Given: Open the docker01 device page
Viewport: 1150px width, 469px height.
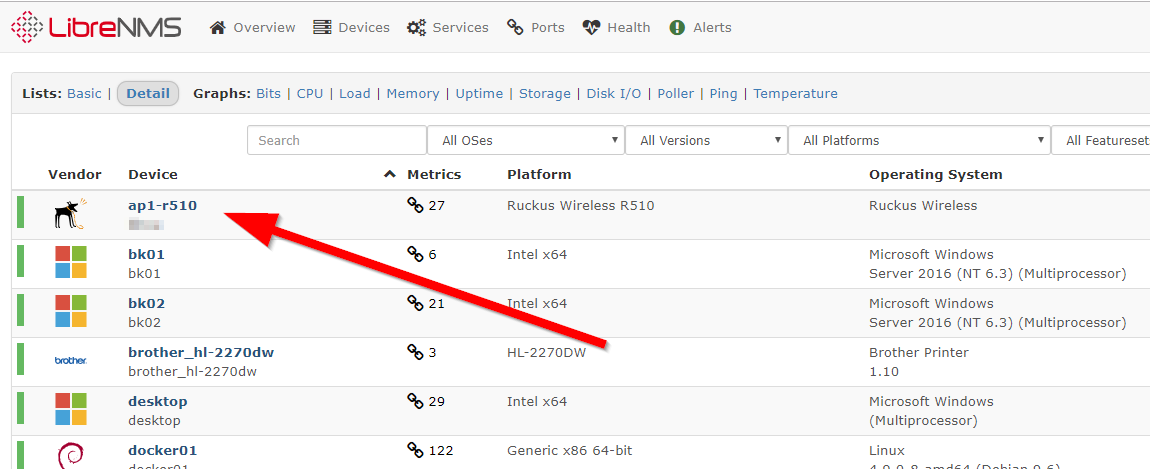Looking at the screenshot, I should point(162,451).
